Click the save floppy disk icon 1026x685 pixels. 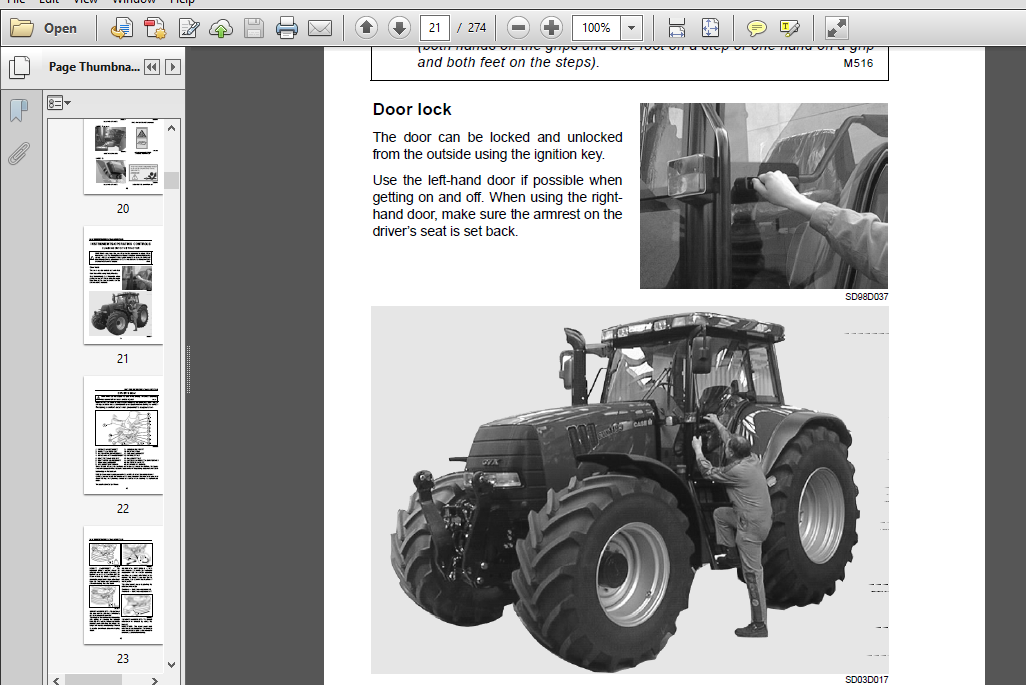pos(254,28)
